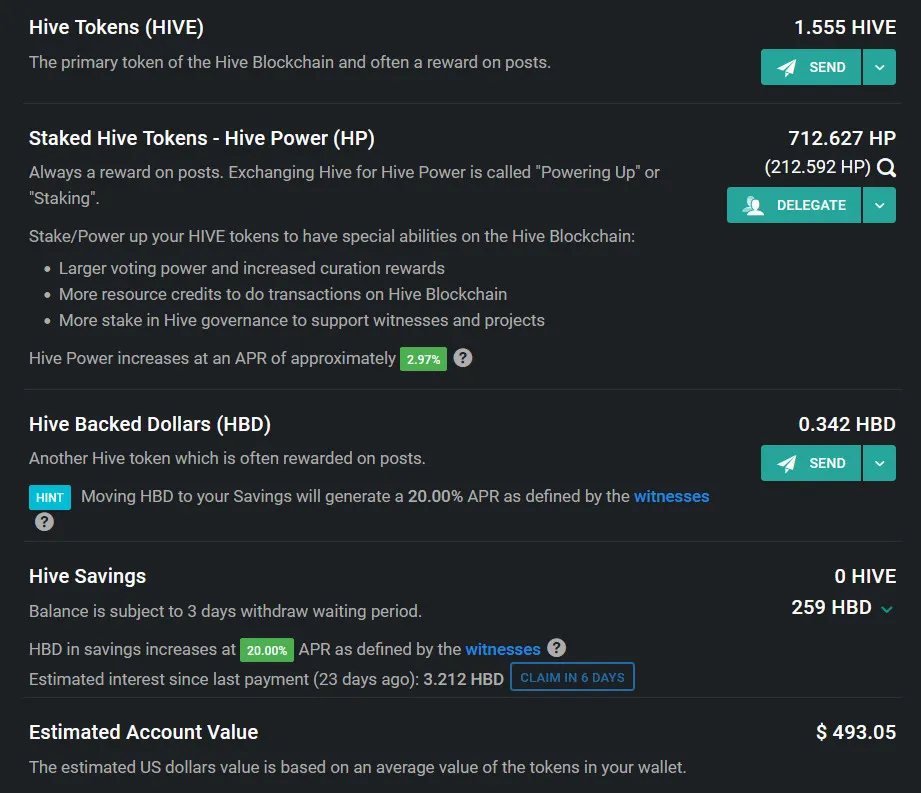Expand the dropdown arrow beside Delegate

tap(879, 205)
